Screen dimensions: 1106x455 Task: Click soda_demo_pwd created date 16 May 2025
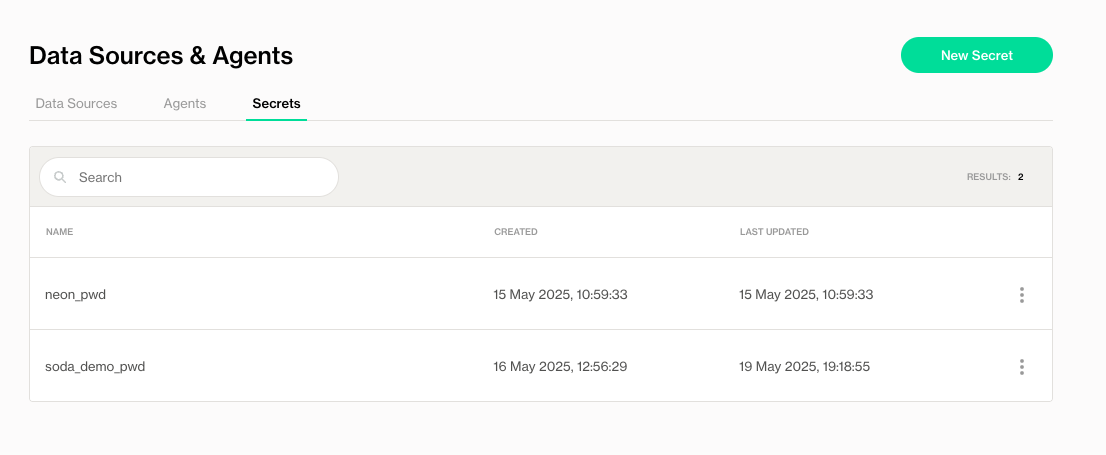click(560, 367)
